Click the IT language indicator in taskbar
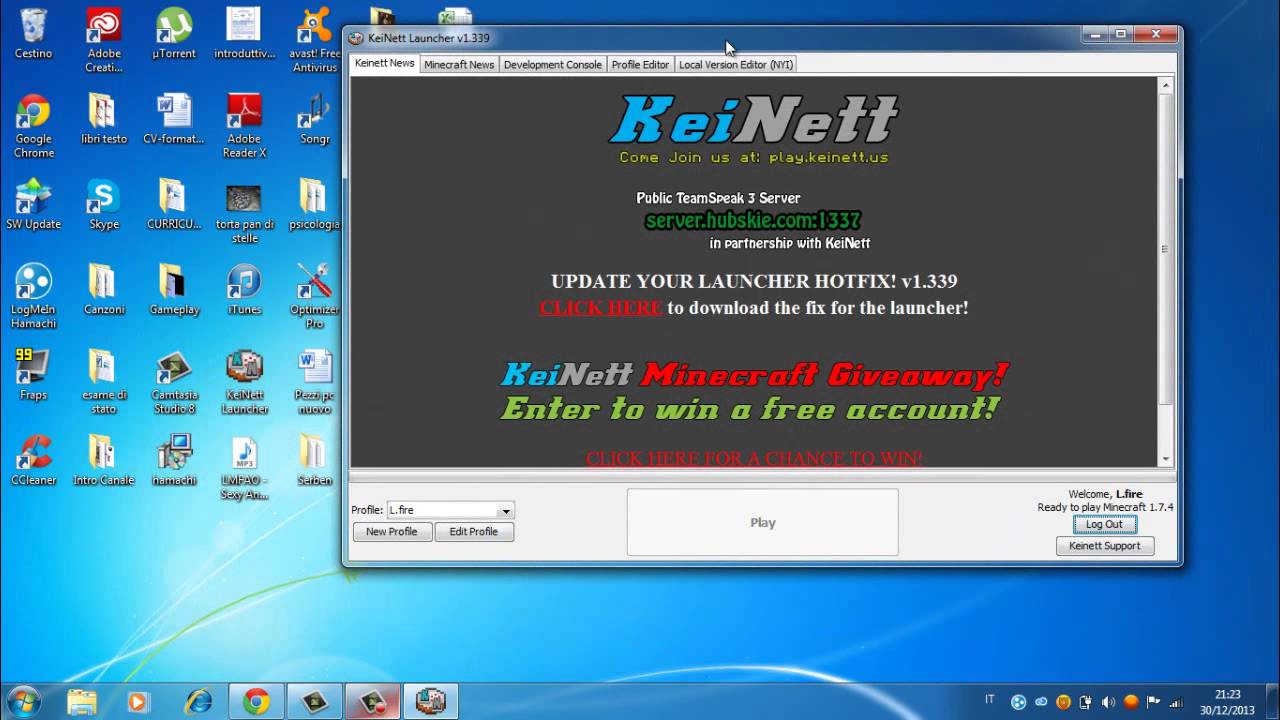This screenshot has height=720, width=1280. click(x=990, y=699)
